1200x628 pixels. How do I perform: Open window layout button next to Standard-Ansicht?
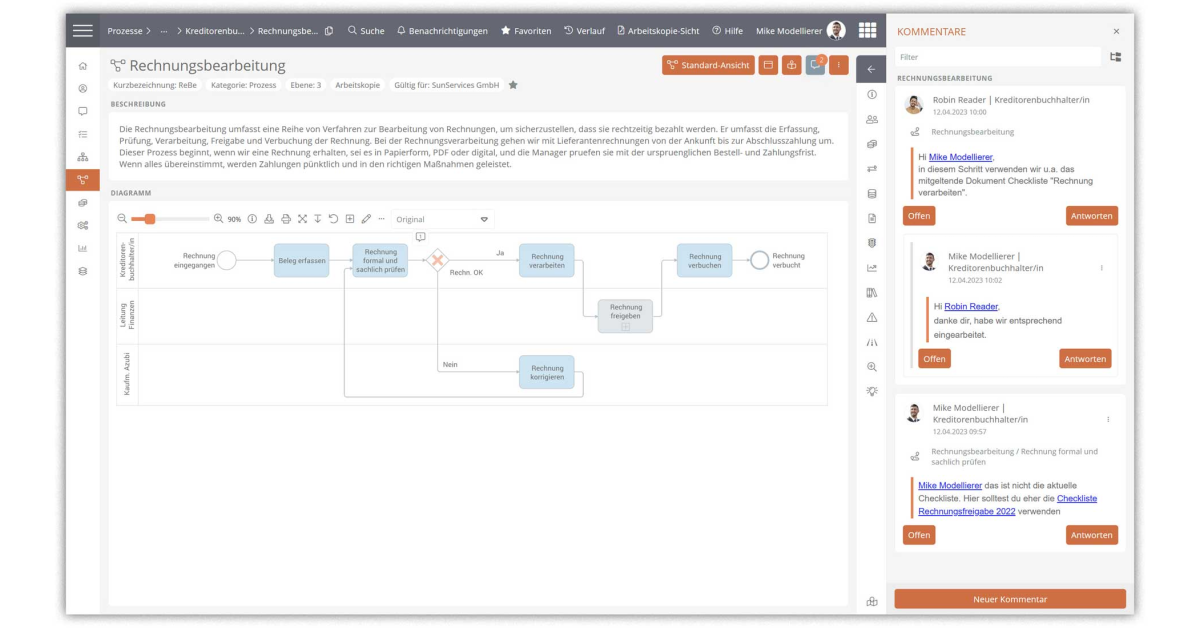click(769, 65)
